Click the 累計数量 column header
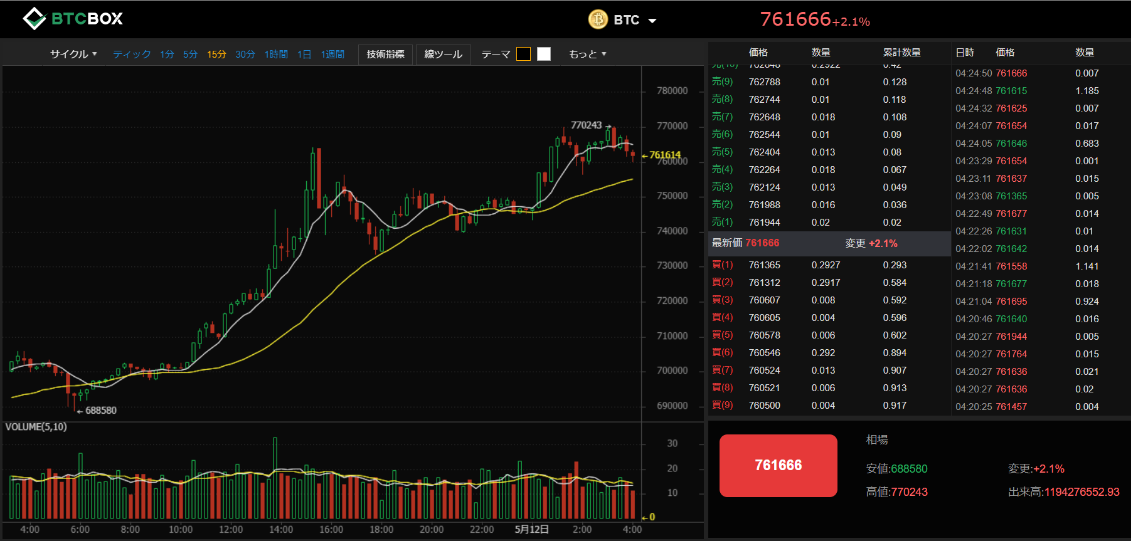1131x541 pixels. (x=902, y=53)
